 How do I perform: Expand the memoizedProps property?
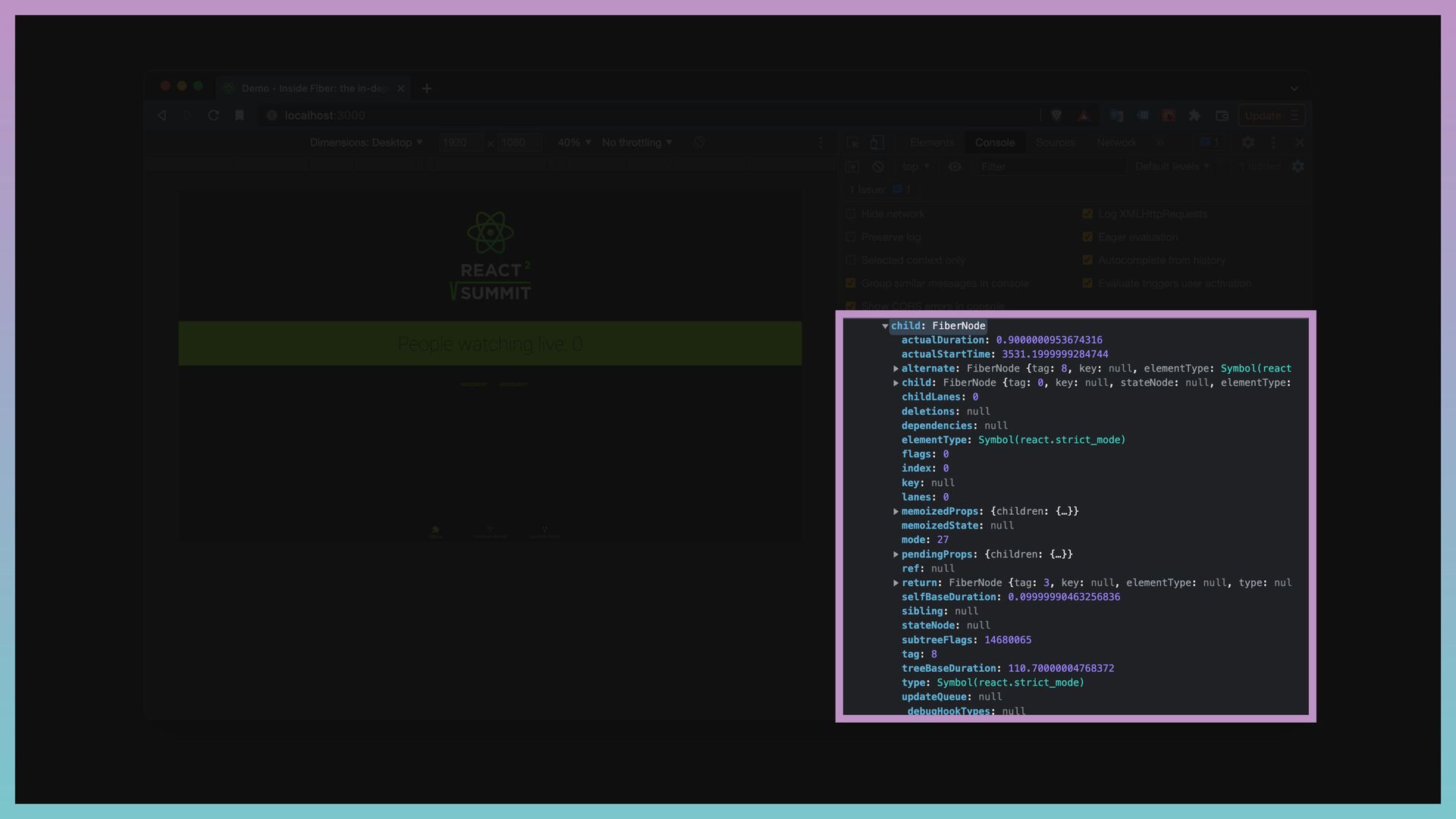tap(896, 512)
